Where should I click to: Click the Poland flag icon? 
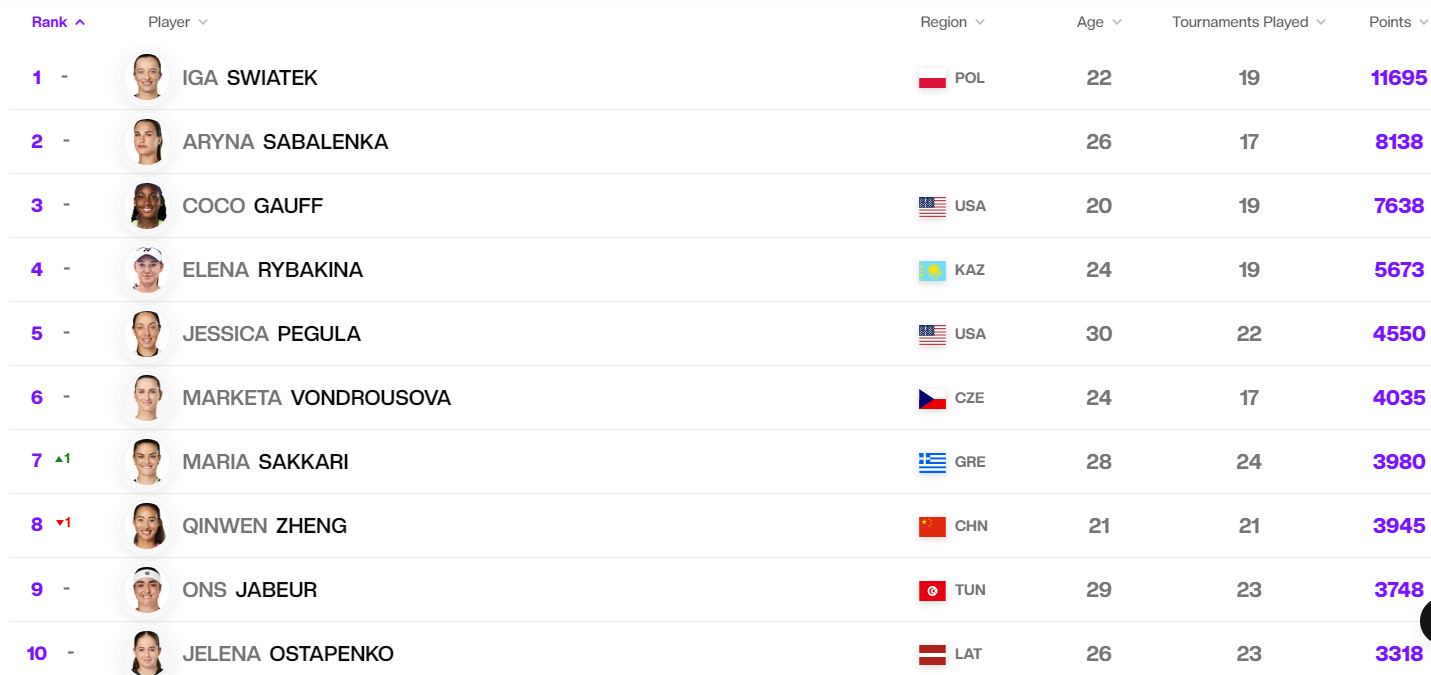[932, 78]
